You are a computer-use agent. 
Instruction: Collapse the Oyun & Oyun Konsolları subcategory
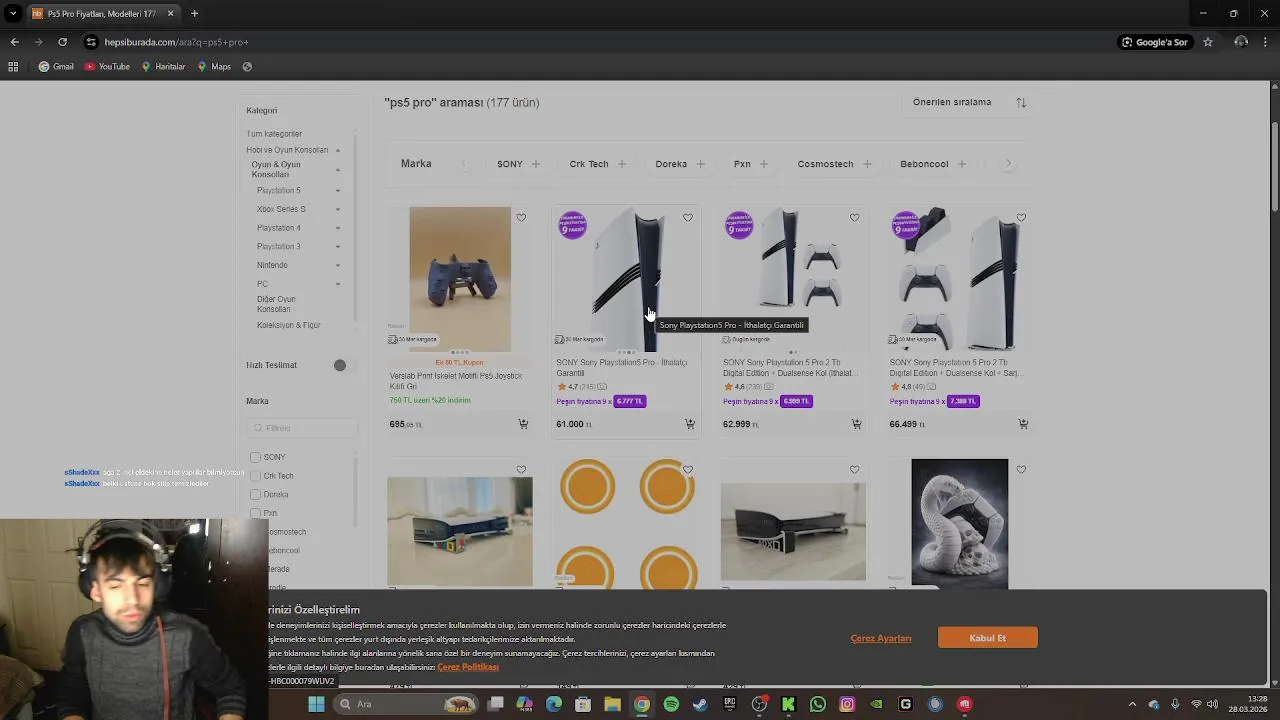point(338,169)
